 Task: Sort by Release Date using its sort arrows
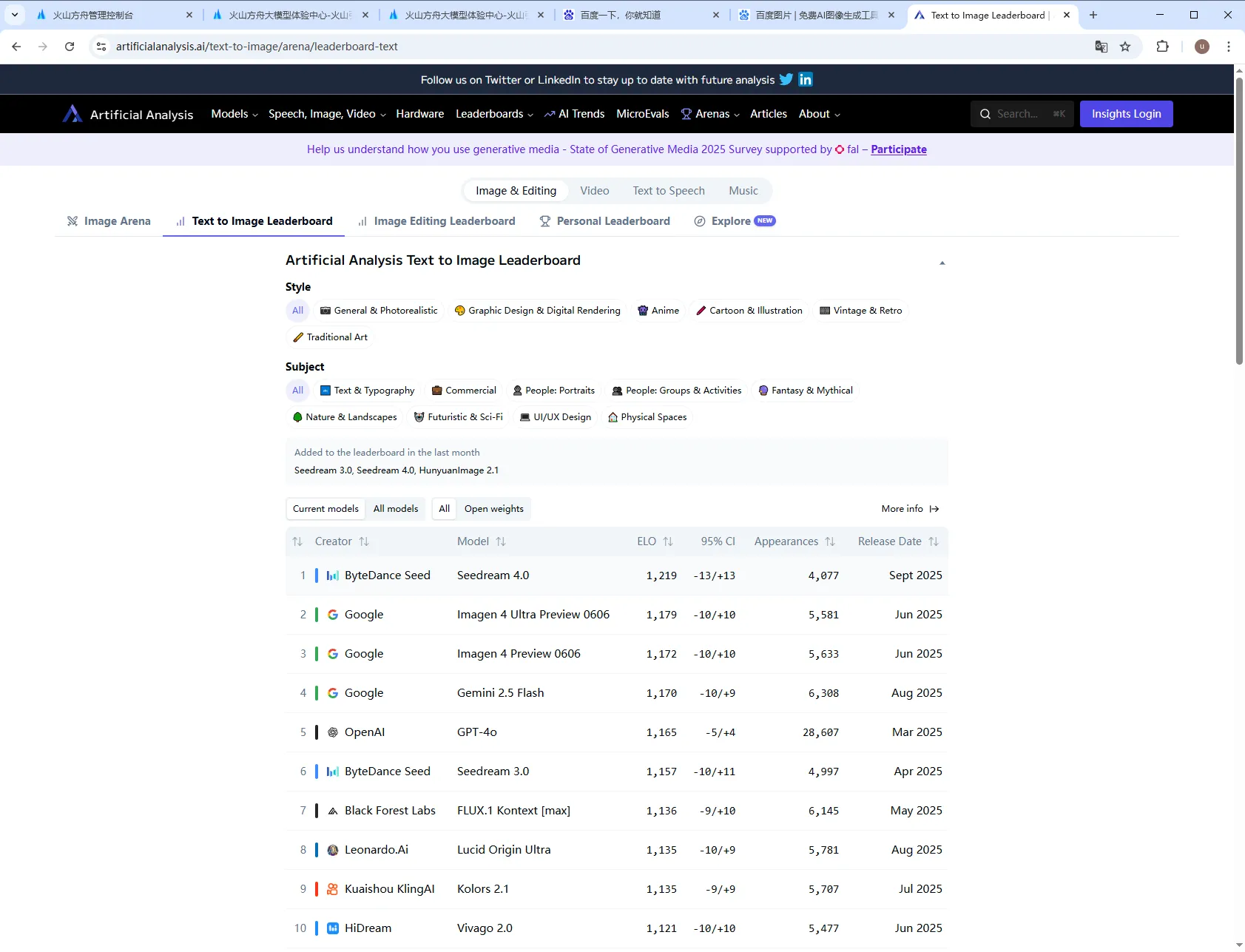pyautogui.click(x=934, y=541)
